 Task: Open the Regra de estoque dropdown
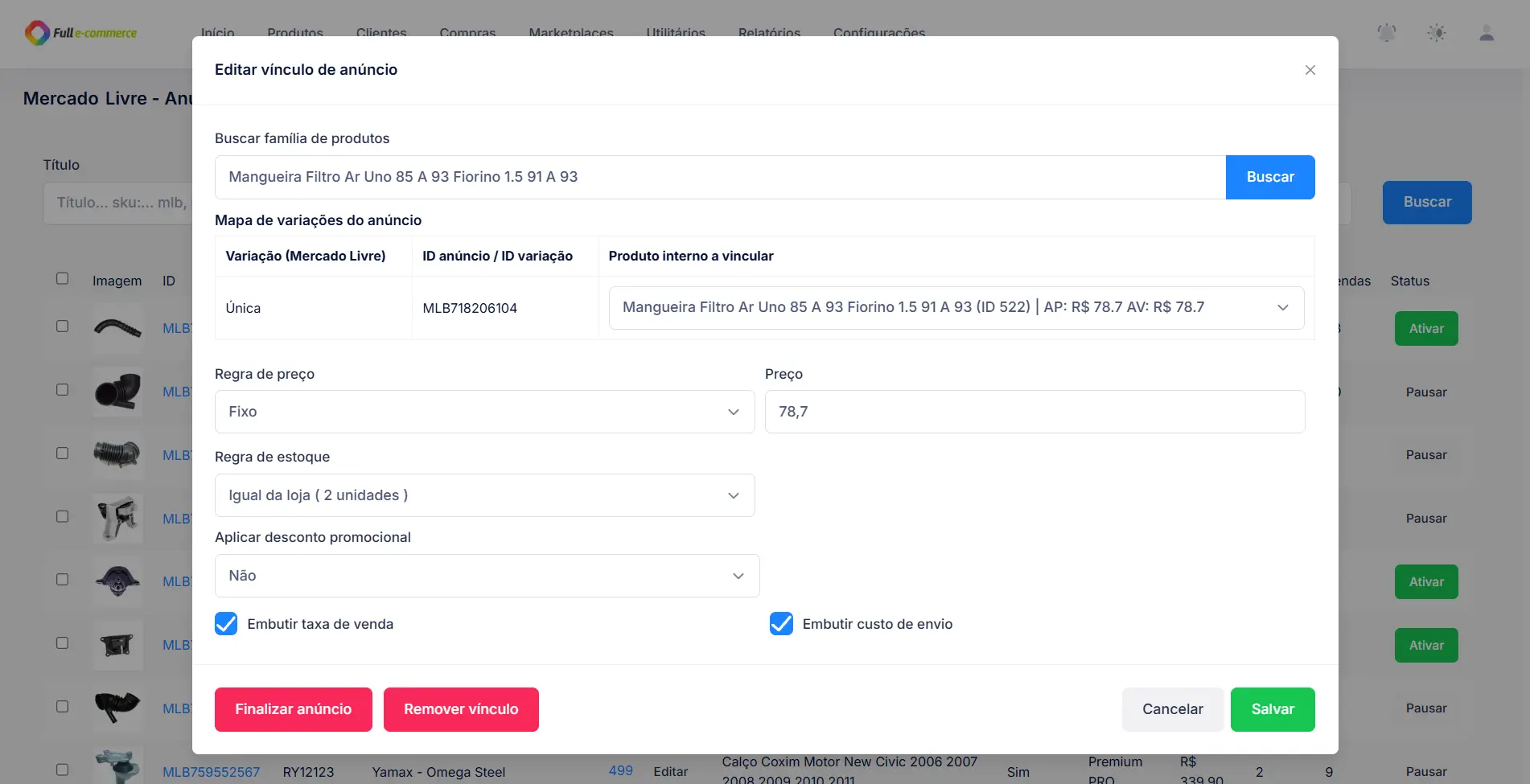484,495
